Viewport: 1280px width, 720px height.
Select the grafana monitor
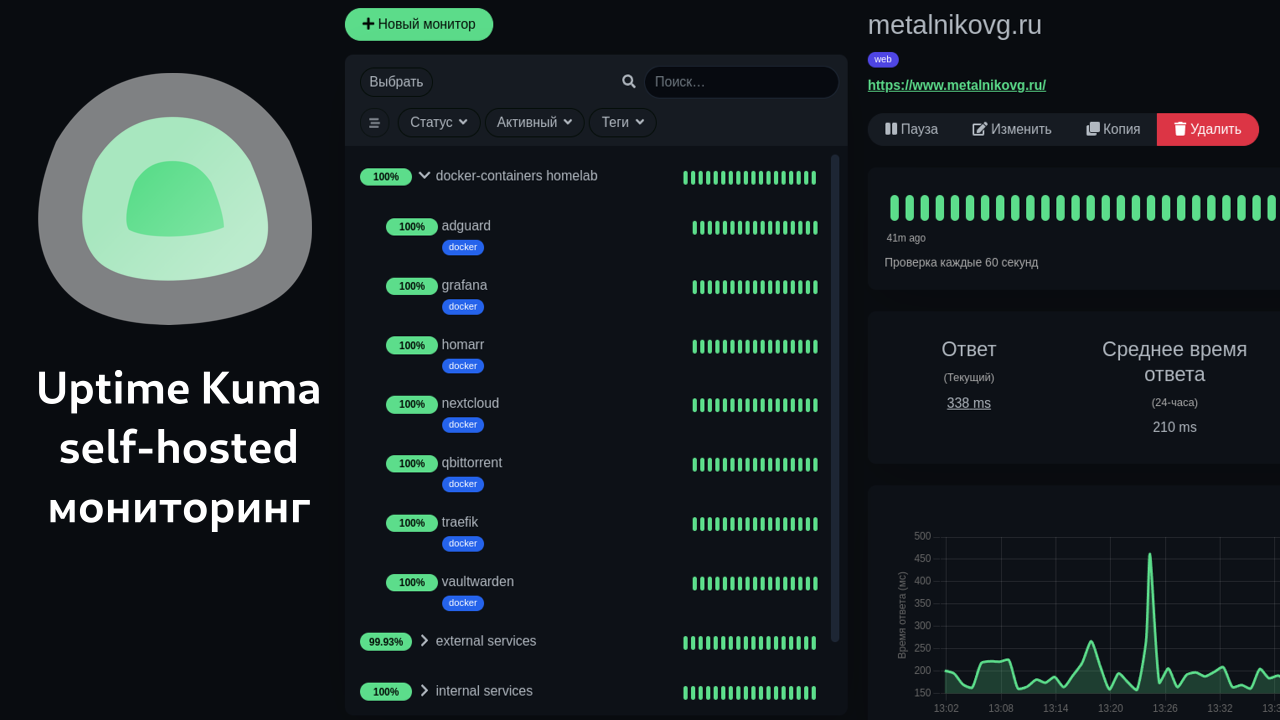pos(464,285)
